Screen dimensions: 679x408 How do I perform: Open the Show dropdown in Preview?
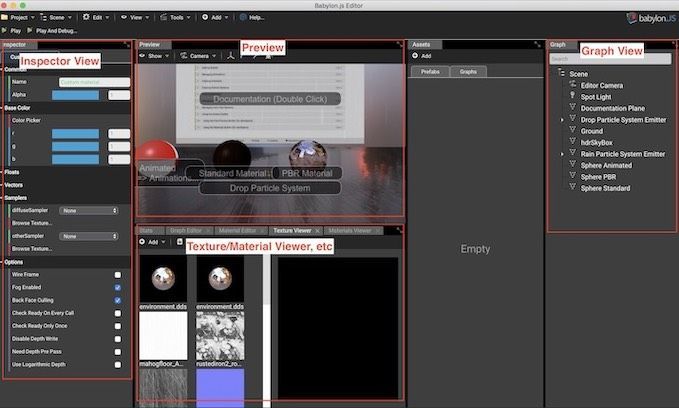pyautogui.click(x=154, y=56)
